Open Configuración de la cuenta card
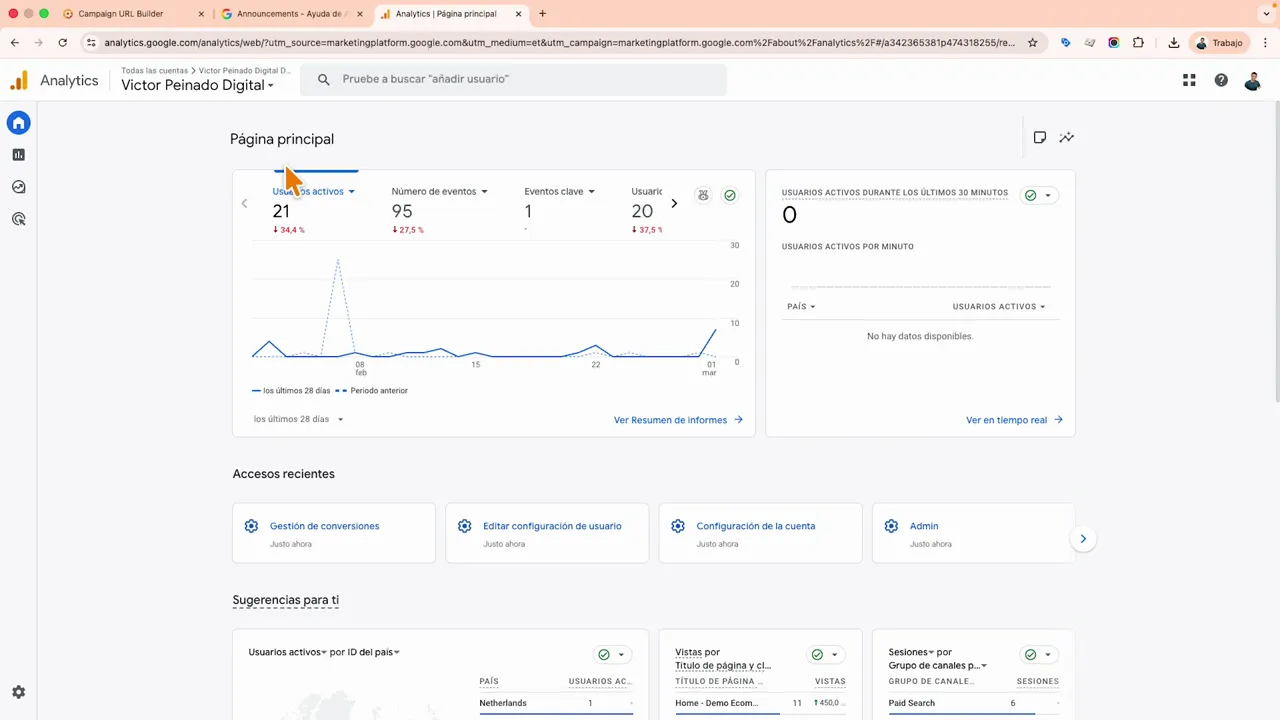 [x=760, y=533]
